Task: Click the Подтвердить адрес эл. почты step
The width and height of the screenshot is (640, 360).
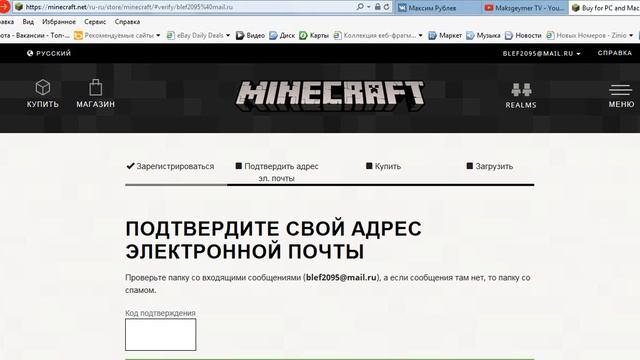Action: click(x=277, y=172)
